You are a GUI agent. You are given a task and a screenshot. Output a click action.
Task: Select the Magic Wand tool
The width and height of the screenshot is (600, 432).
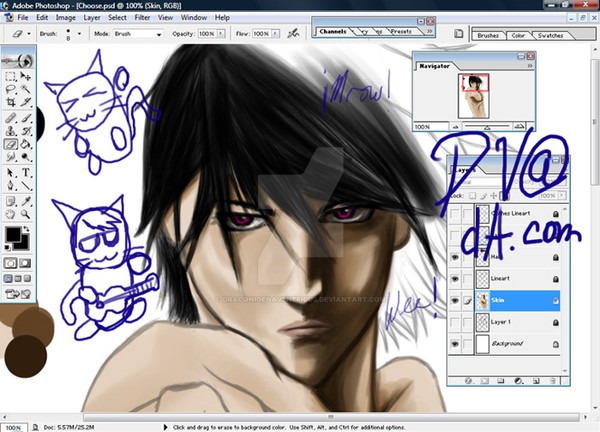[x=26, y=90]
